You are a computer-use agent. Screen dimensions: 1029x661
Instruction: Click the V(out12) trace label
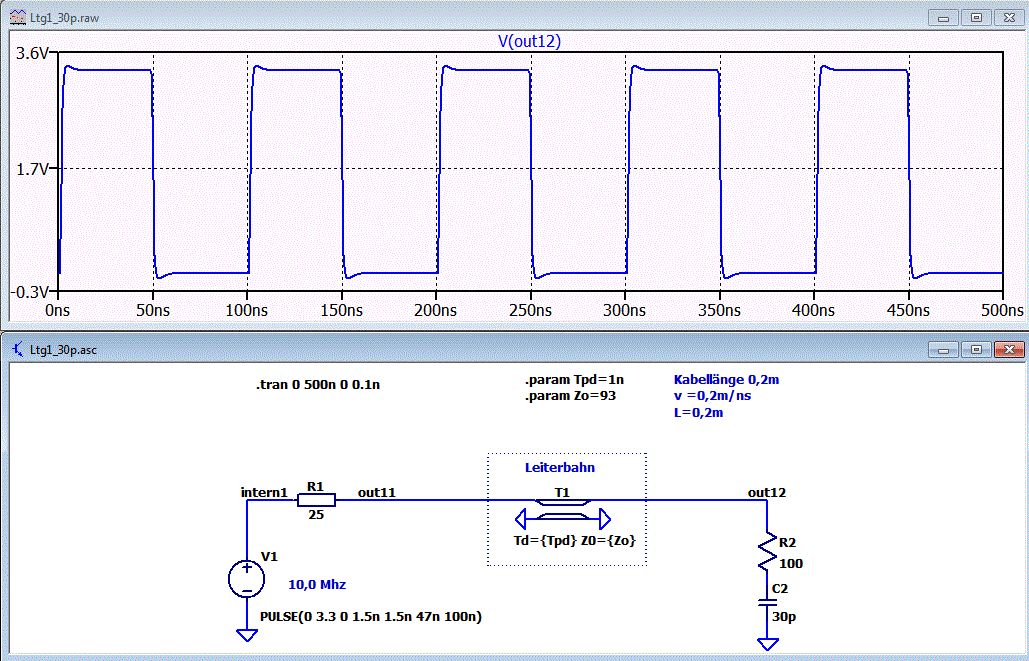pos(529,41)
